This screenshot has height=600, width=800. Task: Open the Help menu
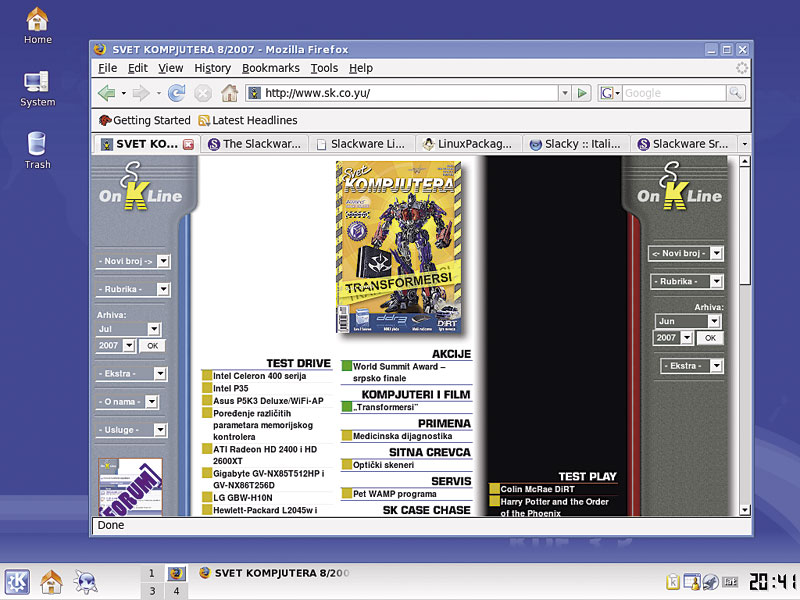coord(361,68)
